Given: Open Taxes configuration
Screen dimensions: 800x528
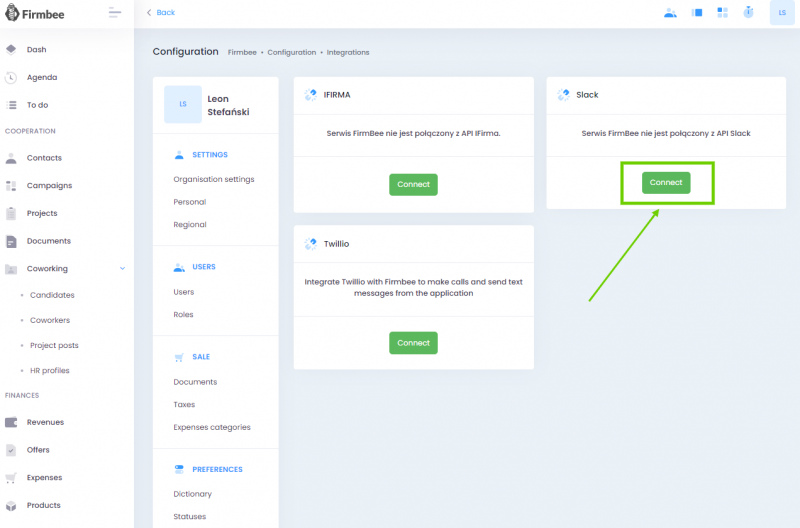Looking at the screenshot, I should 184,405.
